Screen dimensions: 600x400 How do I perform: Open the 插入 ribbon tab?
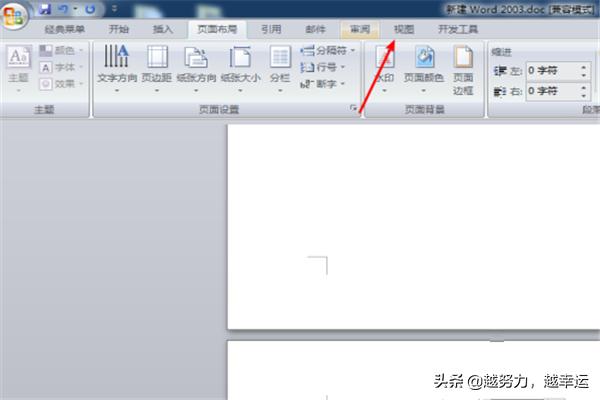[163, 29]
